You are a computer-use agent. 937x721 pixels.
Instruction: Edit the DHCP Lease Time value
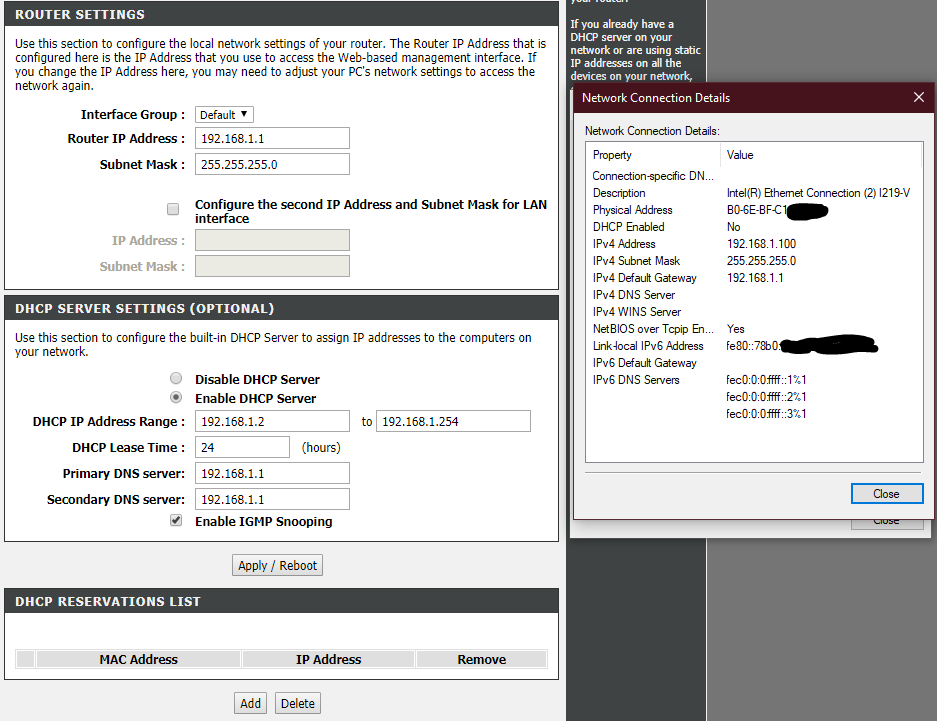click(242, 446)
